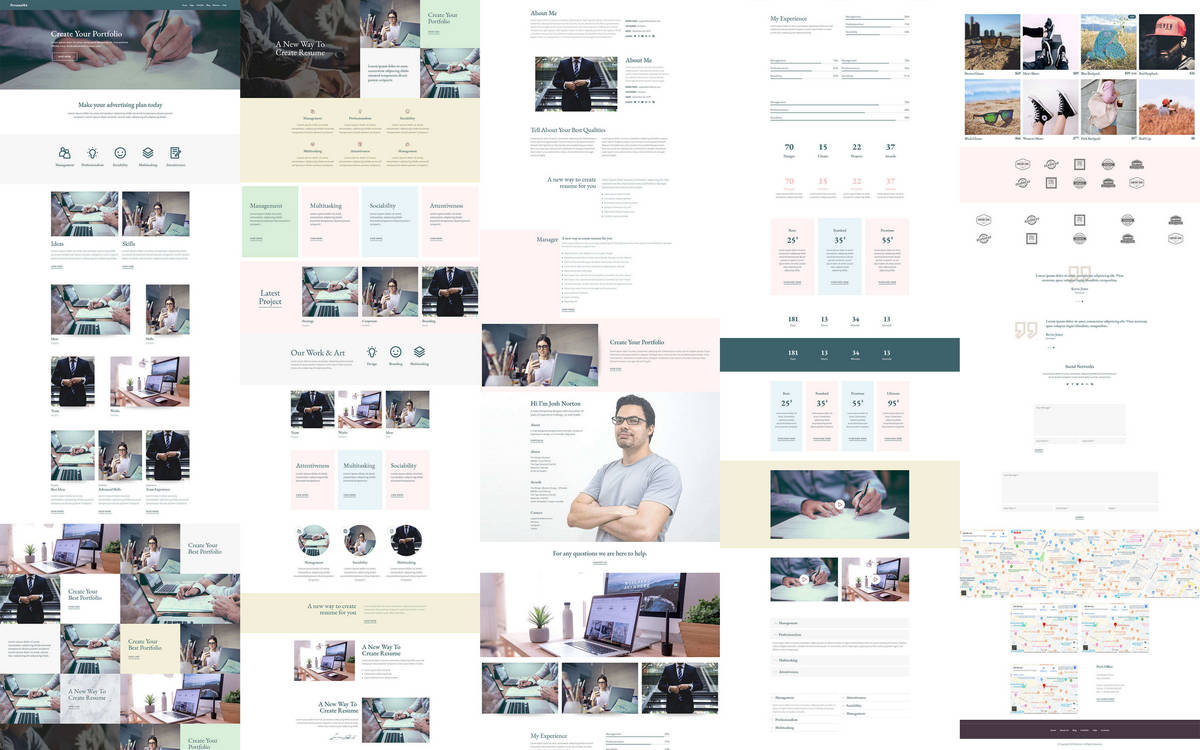Viewport: 1200px width, 750px height.
Task: Click the Multitasking layers icon beside Our Work & Art
Action: point(420,352)
